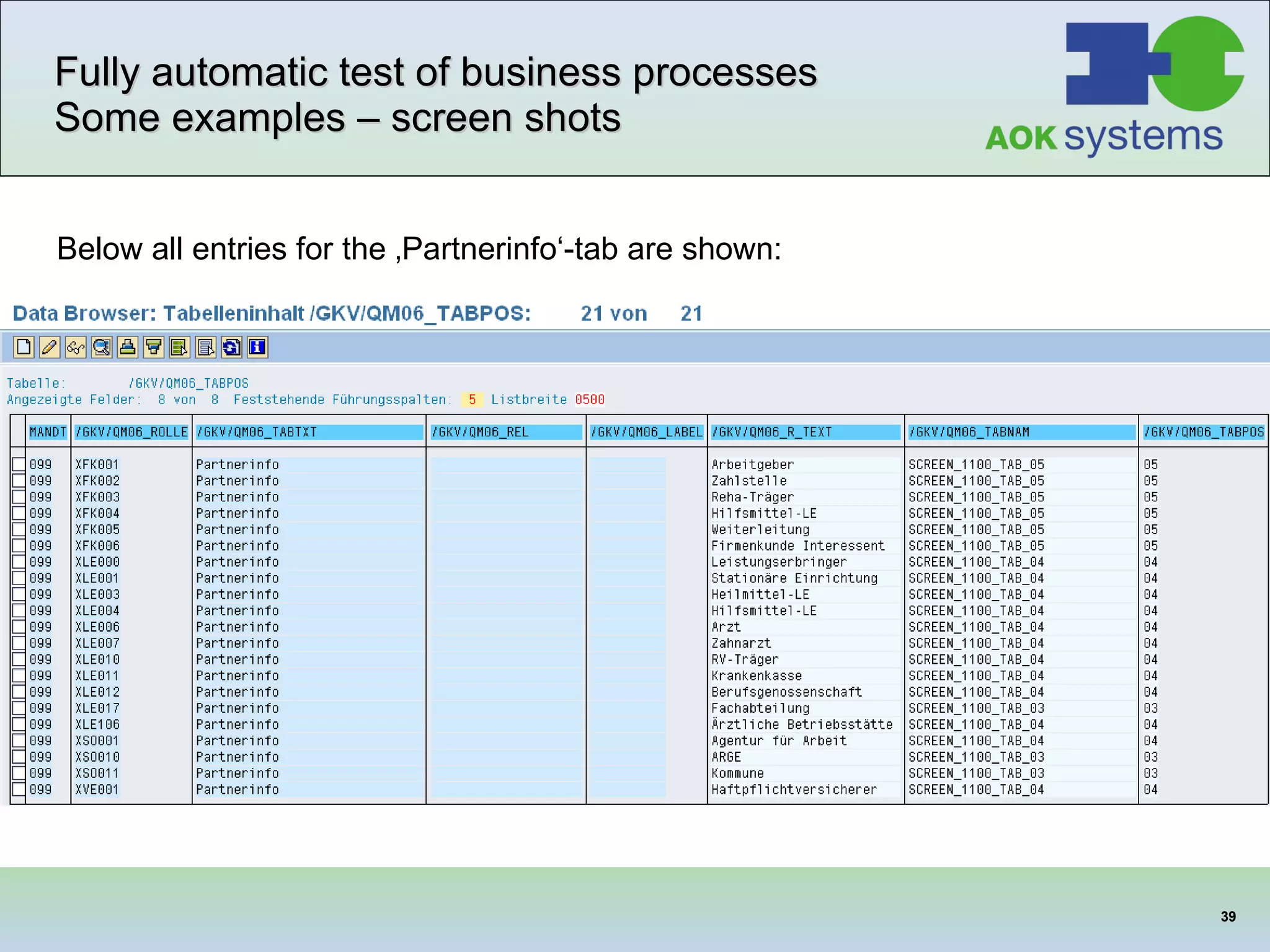Click role code XSO011

click(x=97, y=773)
